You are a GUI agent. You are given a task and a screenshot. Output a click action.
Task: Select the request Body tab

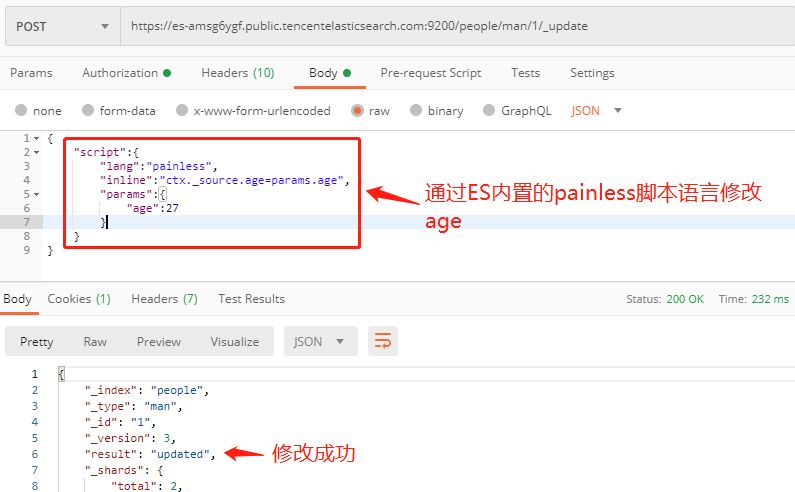(x=330, y=73)
